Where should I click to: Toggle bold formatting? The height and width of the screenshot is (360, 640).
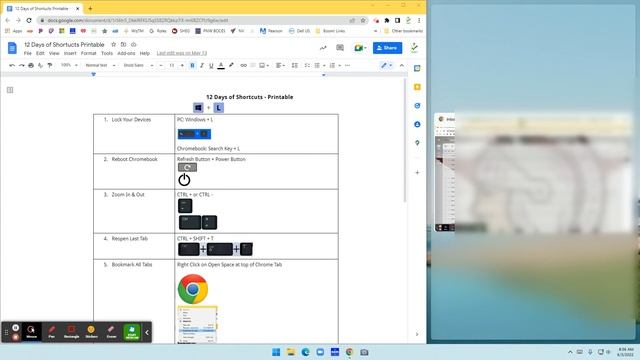pyautogui.click(x=192, y=65)
